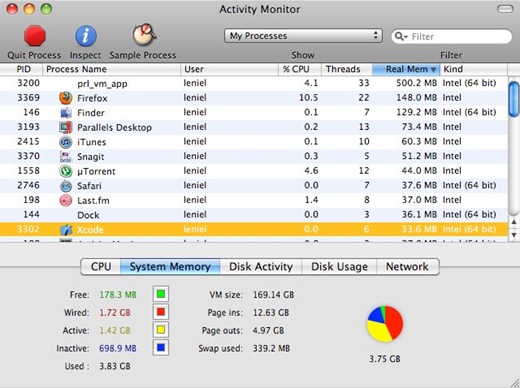Click the Parallels Desktop icon in list
The width and height of the screenshot is (520, 388).
pyautogui.click(x=66, y=127)
